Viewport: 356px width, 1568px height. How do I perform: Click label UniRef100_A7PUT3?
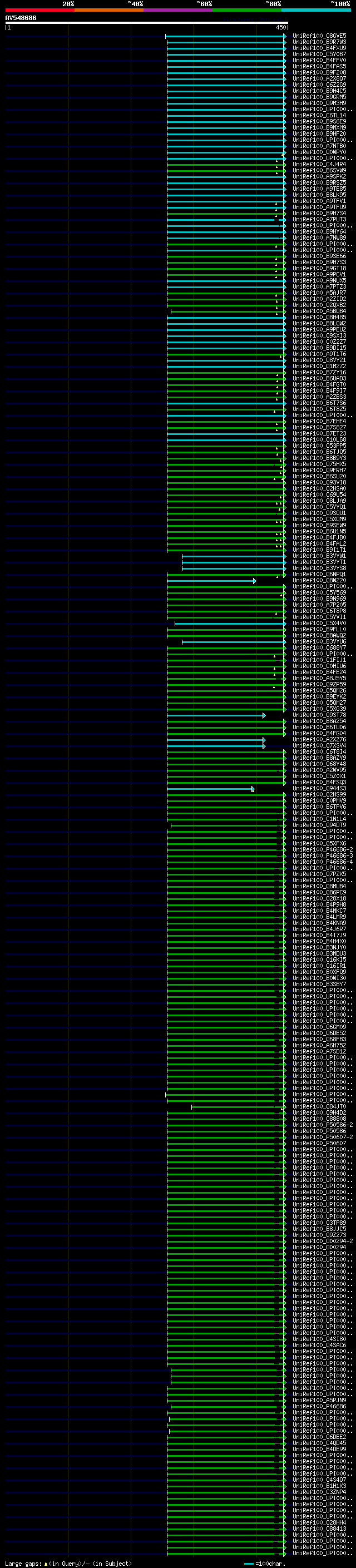(x=319, y=220)
